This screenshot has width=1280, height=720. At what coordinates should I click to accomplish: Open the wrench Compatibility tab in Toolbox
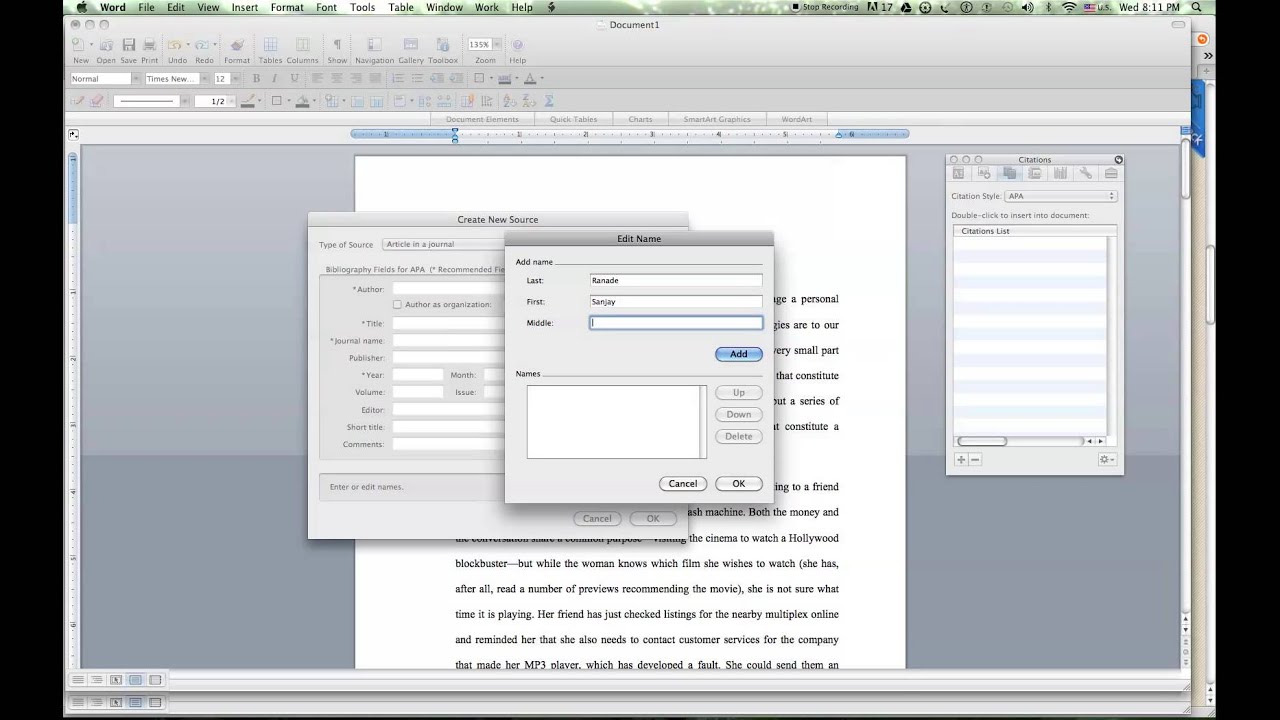coord(1086,174)
